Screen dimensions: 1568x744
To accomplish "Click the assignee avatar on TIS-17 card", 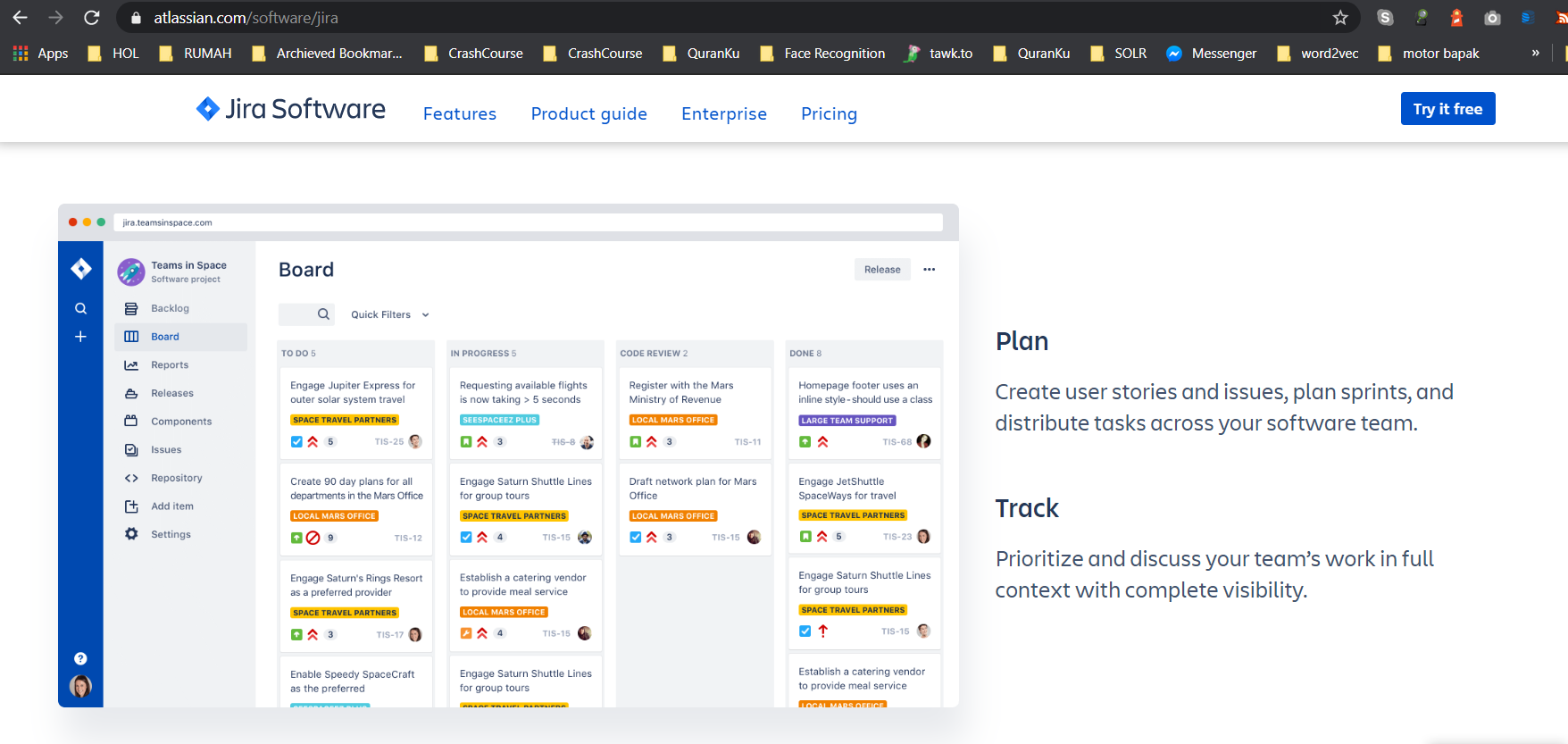I will (x=415, y=634).
